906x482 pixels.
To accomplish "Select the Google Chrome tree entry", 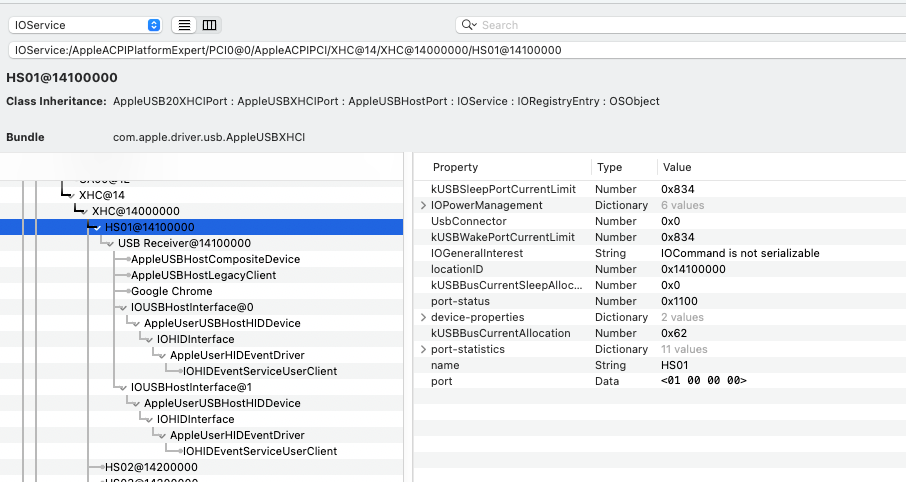I will tap(171, 291).
